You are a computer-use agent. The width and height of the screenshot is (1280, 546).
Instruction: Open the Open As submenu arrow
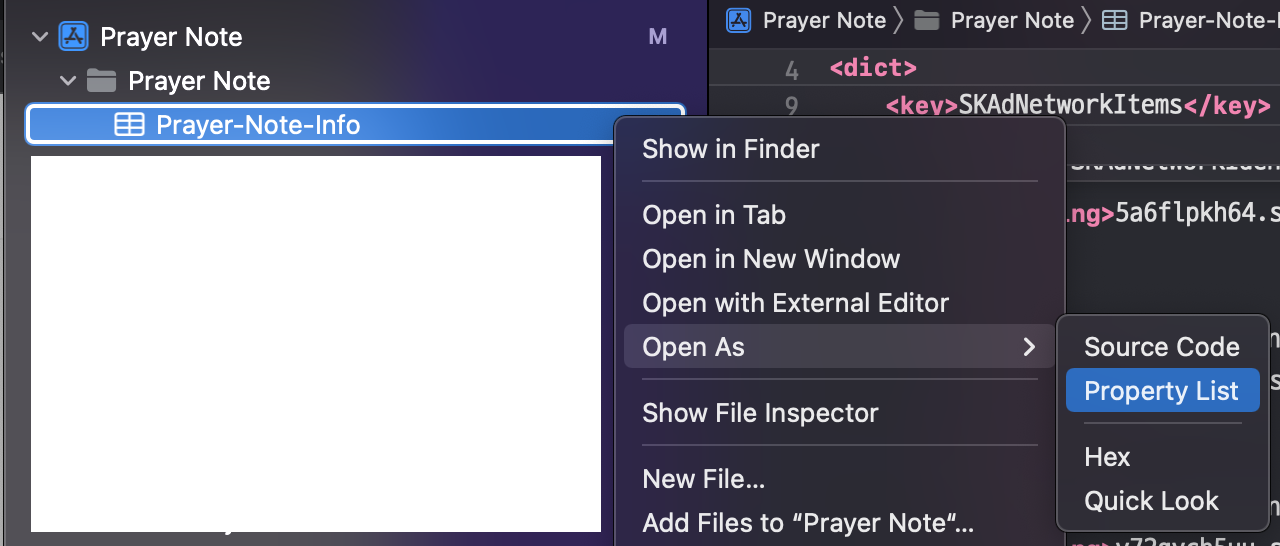click(x=1028, y=347)
